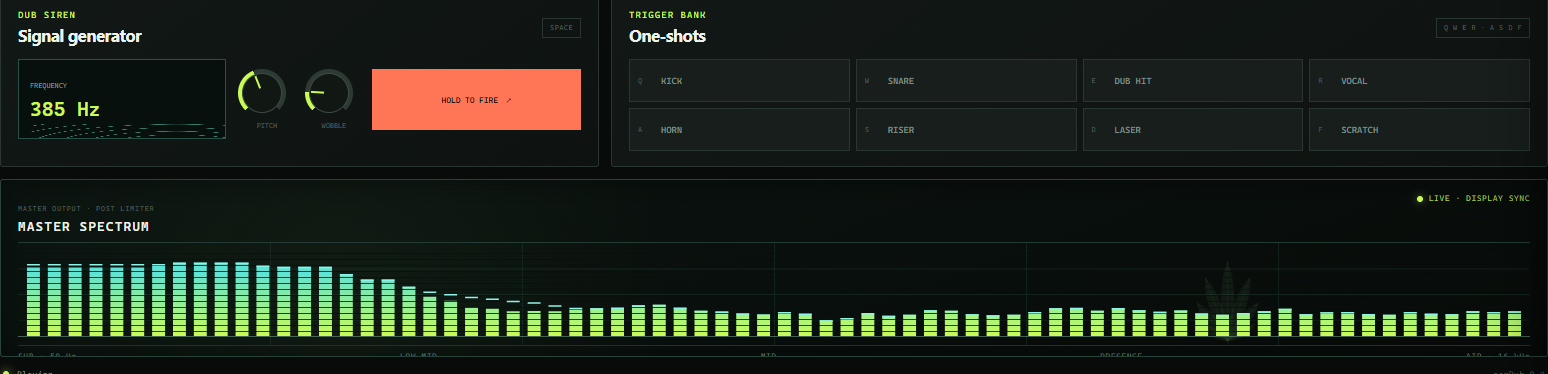The height and width of the screenshot is (374, 1548).
Task: Trigger the Horn one-shot pad
Action: point(740,130)
